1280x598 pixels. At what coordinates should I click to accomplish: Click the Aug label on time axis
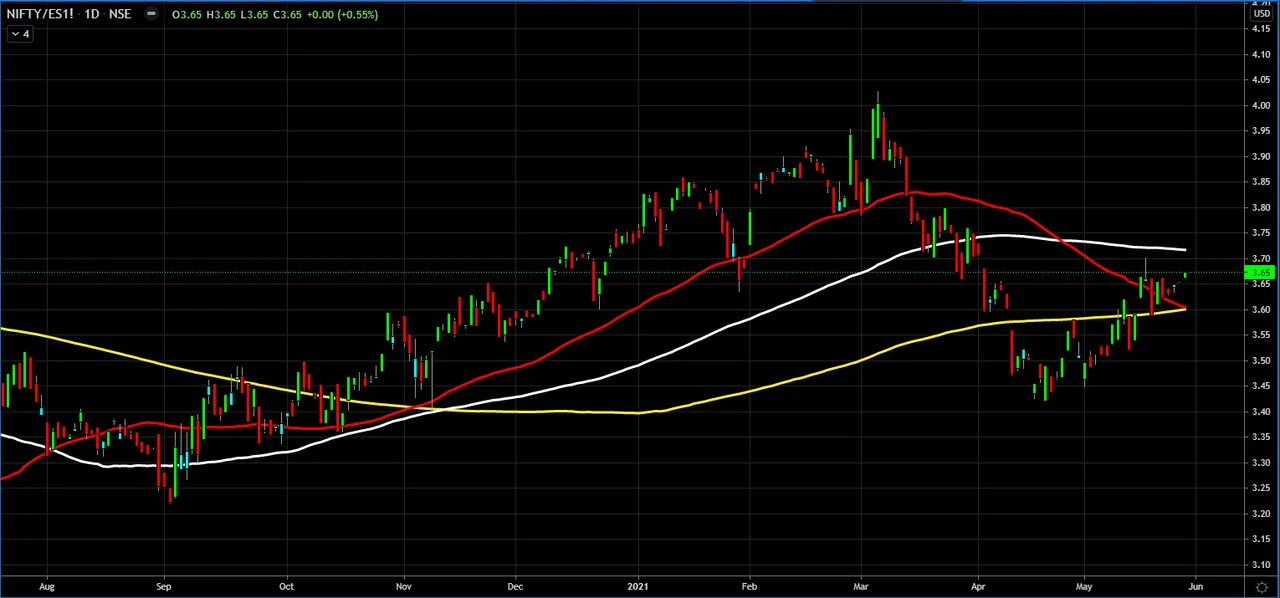tap(46, 587)
